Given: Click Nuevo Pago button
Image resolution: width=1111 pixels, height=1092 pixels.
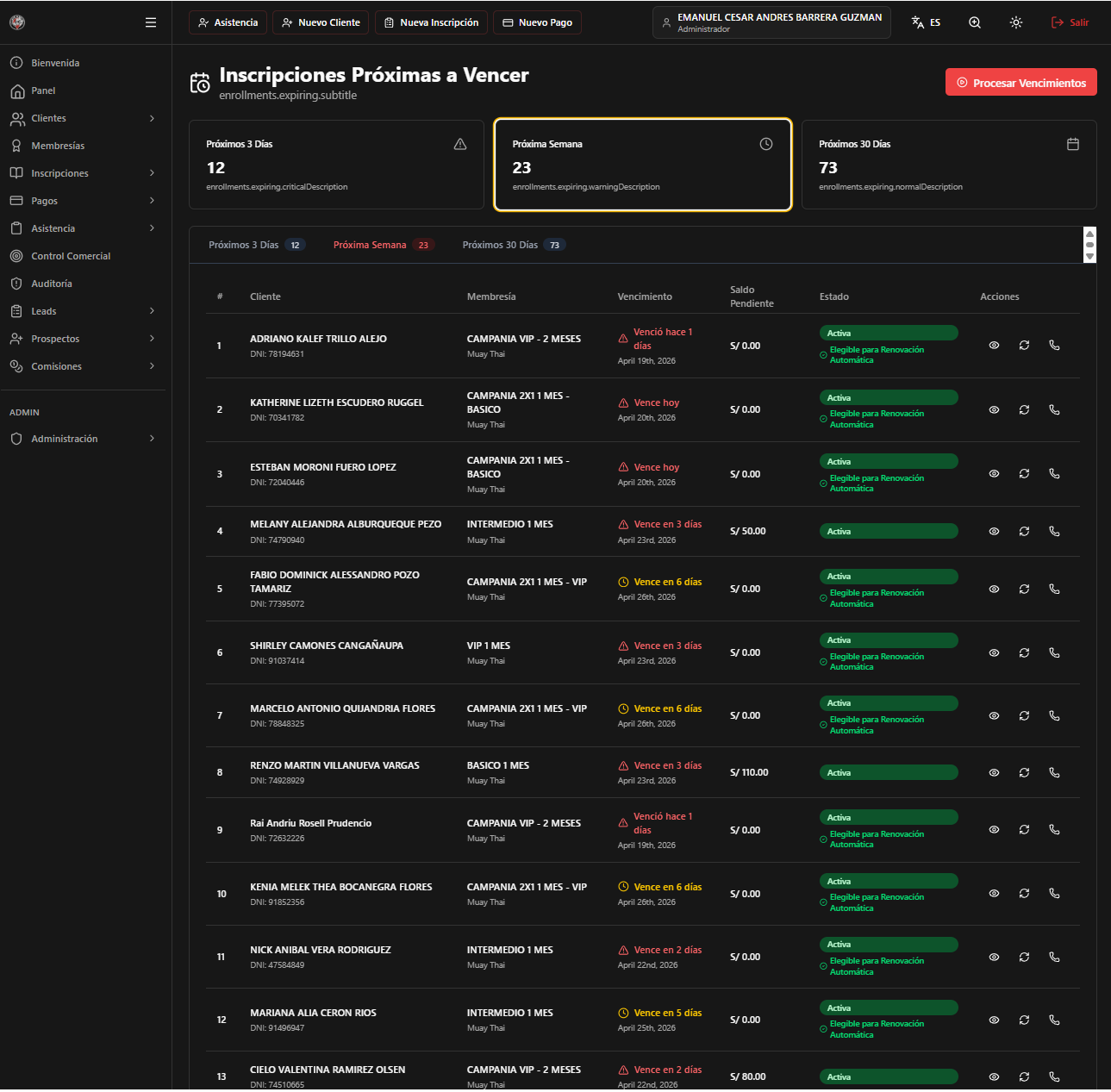Looking at the screenshot, I should click(537, 22).
